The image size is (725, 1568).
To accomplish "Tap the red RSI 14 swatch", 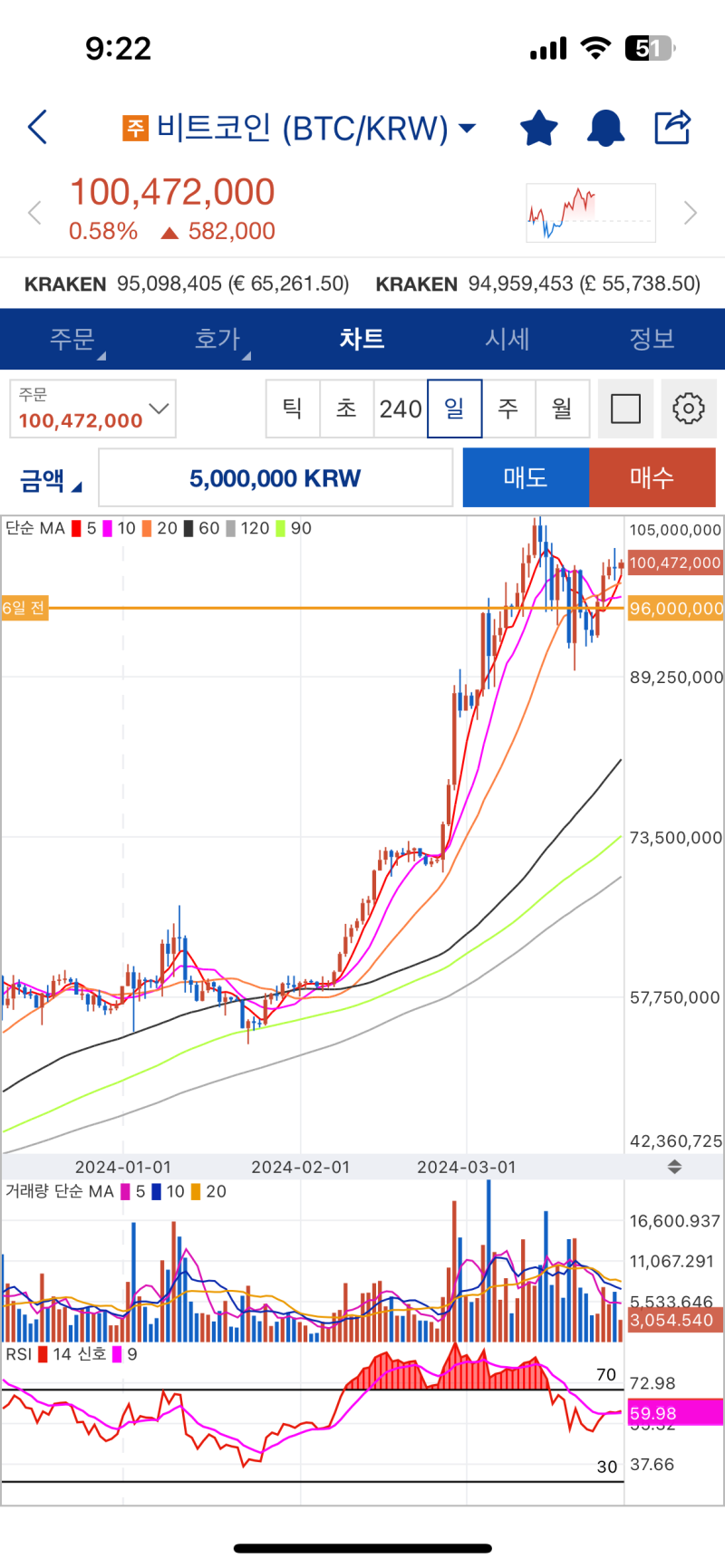I will point(43,1354).
